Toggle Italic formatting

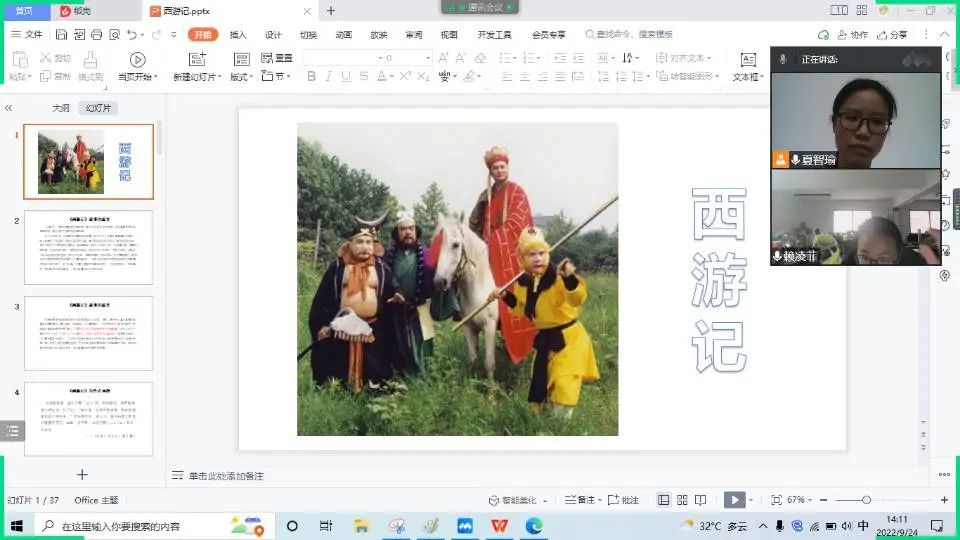[x=329, y=76]
